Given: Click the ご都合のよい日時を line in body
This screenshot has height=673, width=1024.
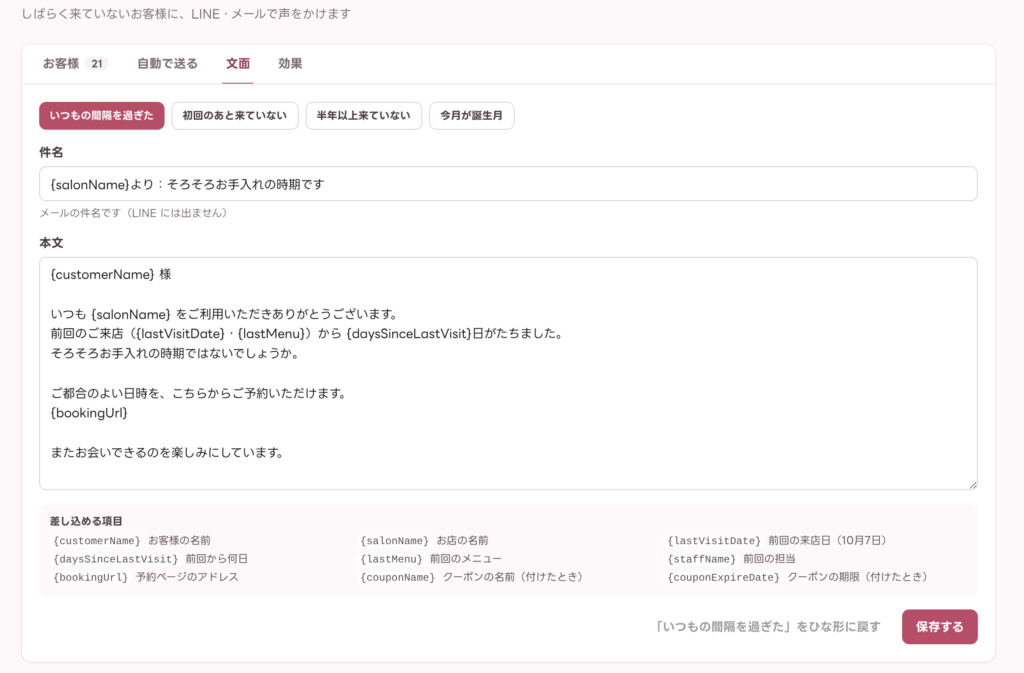Looking at the screenshot, I should click(199, 394).
